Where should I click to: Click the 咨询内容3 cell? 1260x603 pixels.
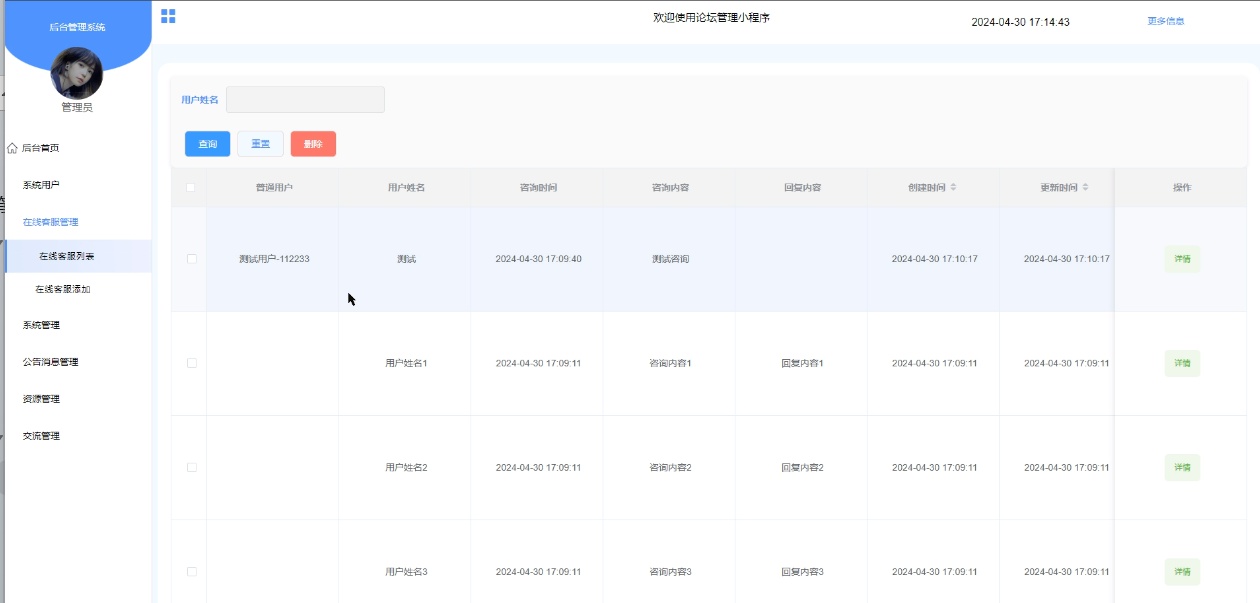point(670,571)
